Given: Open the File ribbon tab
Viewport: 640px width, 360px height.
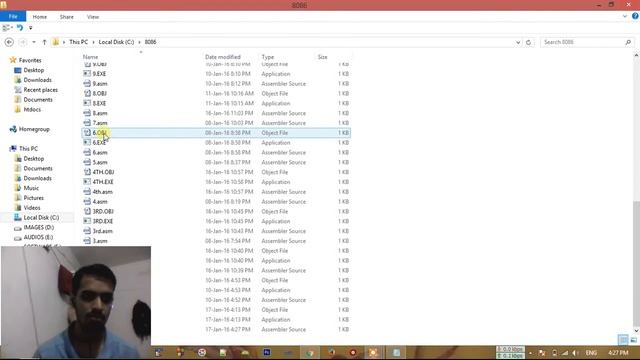Looking at the screenshot, I should [13, 17].
